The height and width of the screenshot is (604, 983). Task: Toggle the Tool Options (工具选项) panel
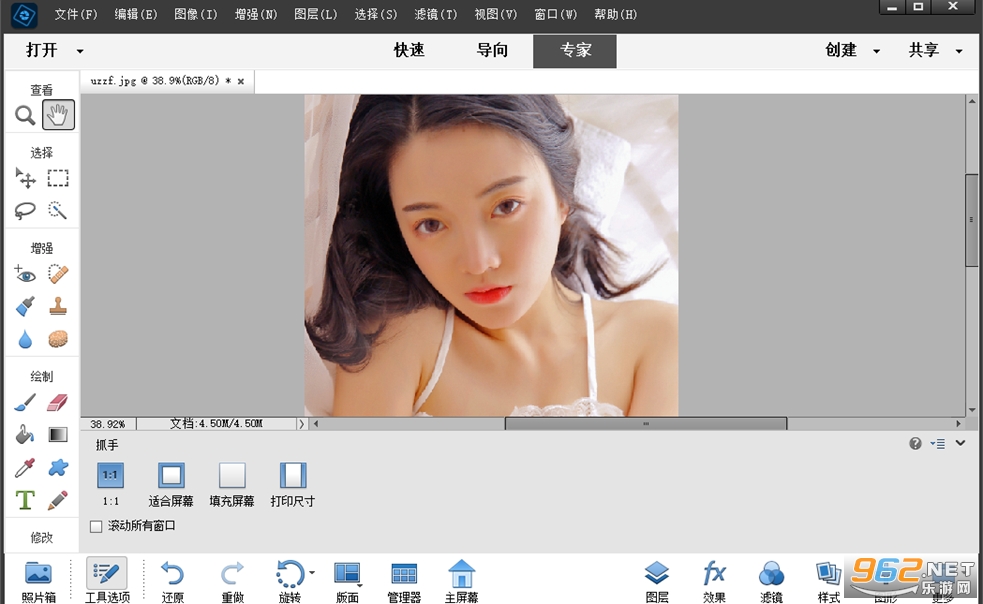coord(107,581)
